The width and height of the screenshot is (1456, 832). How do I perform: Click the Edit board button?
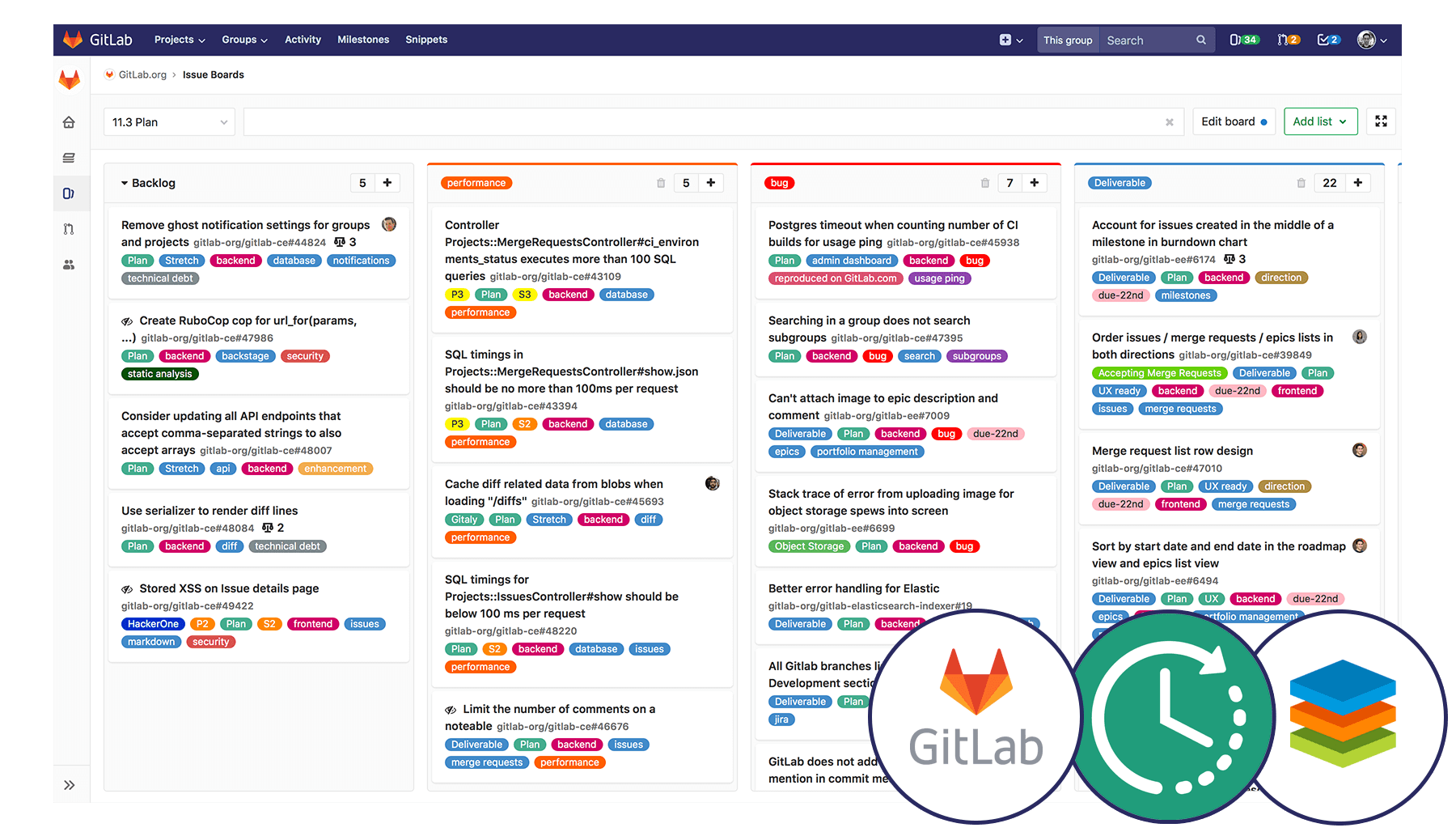(x=1234, y=121)
